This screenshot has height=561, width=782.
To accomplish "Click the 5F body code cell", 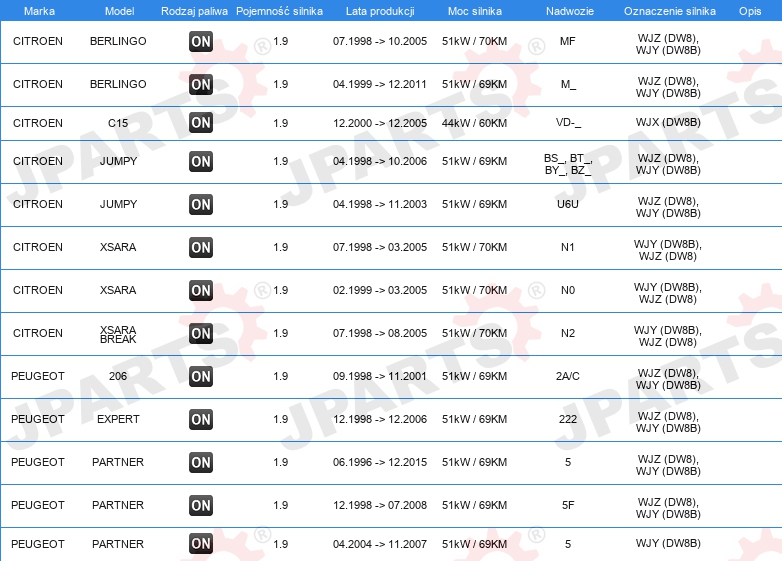I will (568, 505).
